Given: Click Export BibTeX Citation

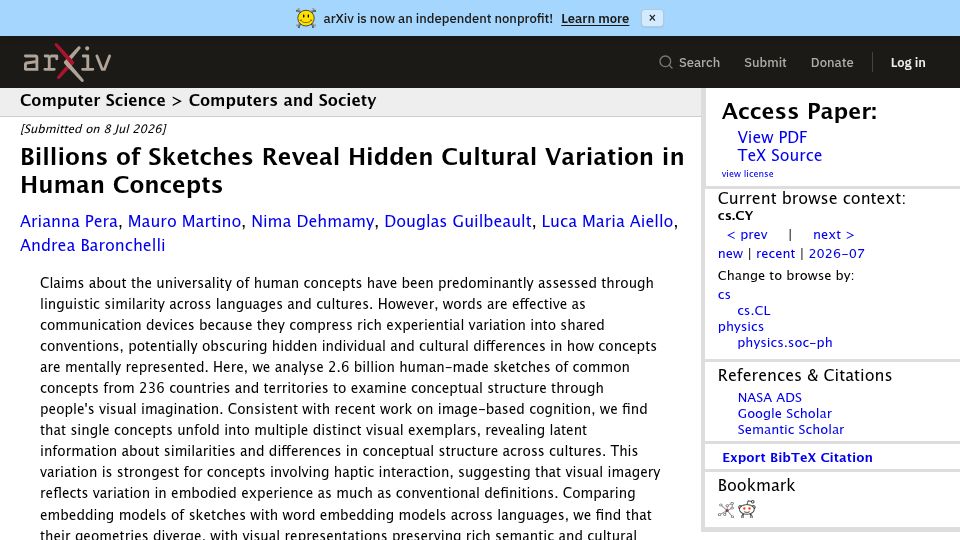Looking at the screenshot, I should (x=797, y=457).
